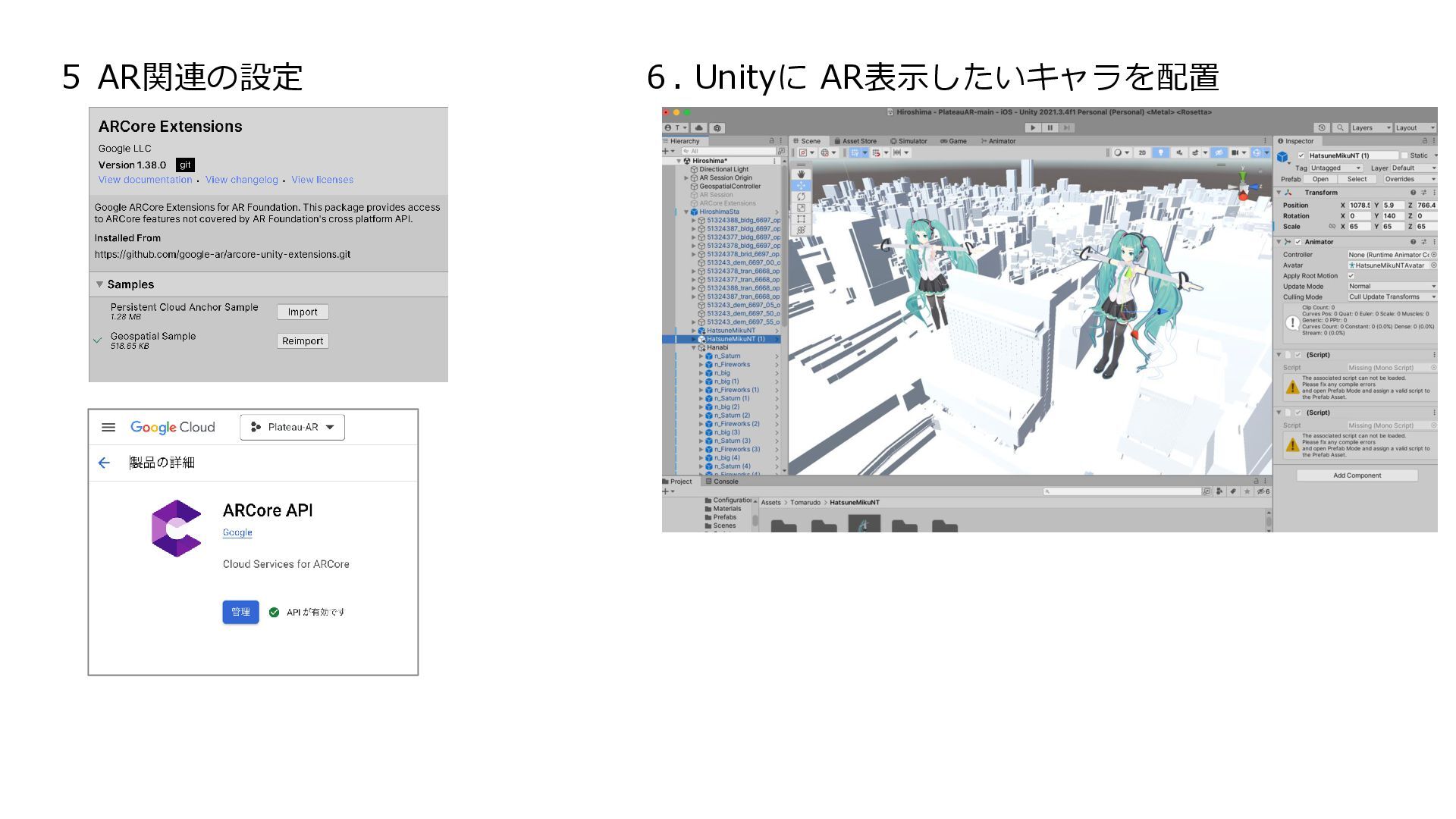Expand AR Session Origin in Hierarchy

[x=687, y=178]
